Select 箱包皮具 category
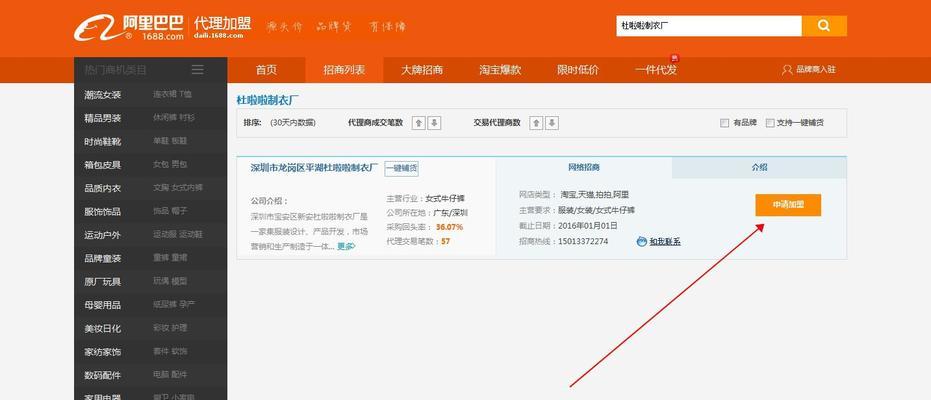 tap(103, 165)
